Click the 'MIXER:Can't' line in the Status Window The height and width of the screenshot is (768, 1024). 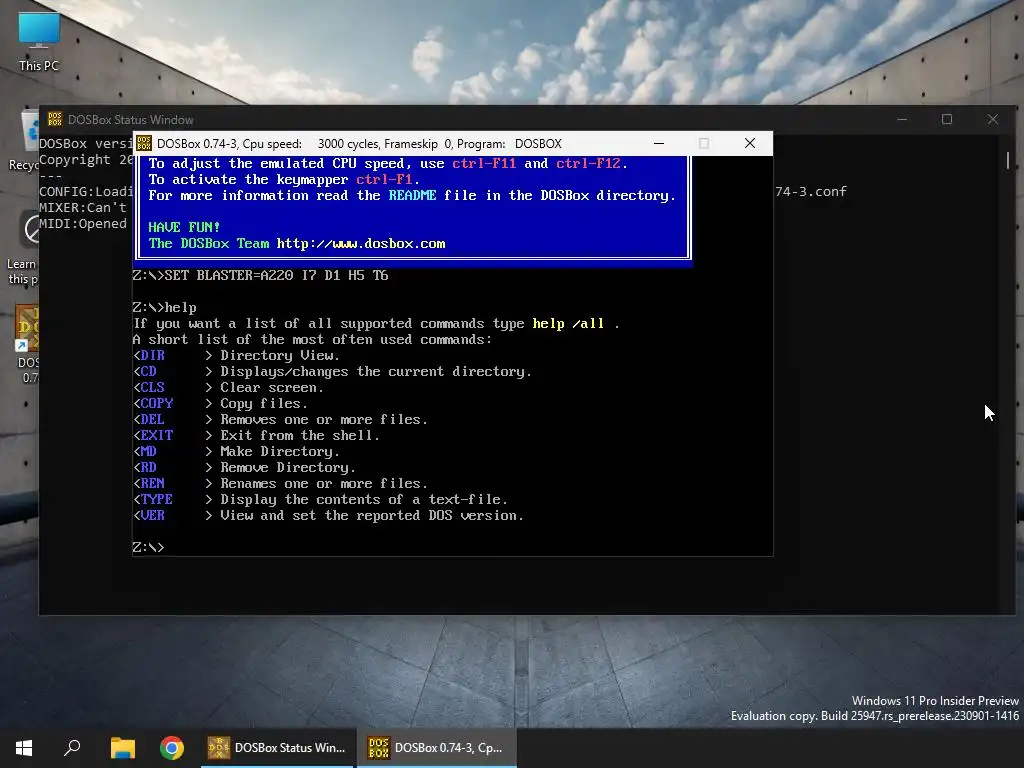tap(83, 208)
